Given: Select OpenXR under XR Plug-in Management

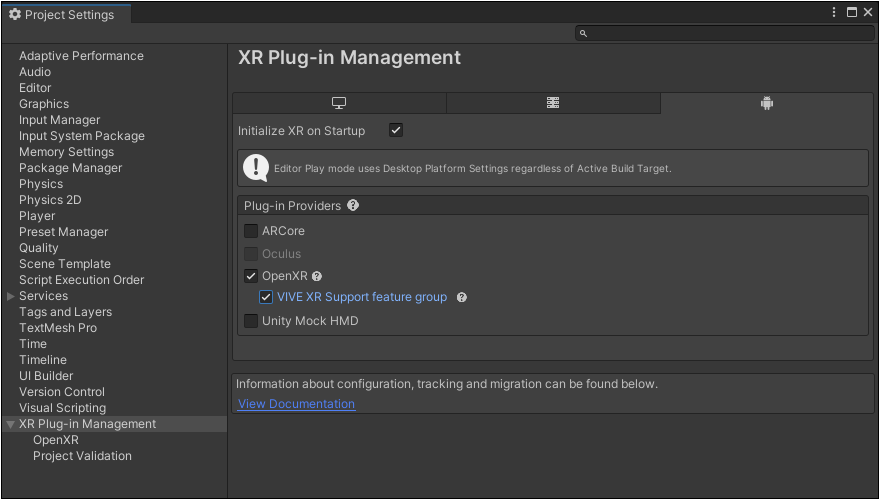Looking at the screenshot, I should tap(56, 440).
